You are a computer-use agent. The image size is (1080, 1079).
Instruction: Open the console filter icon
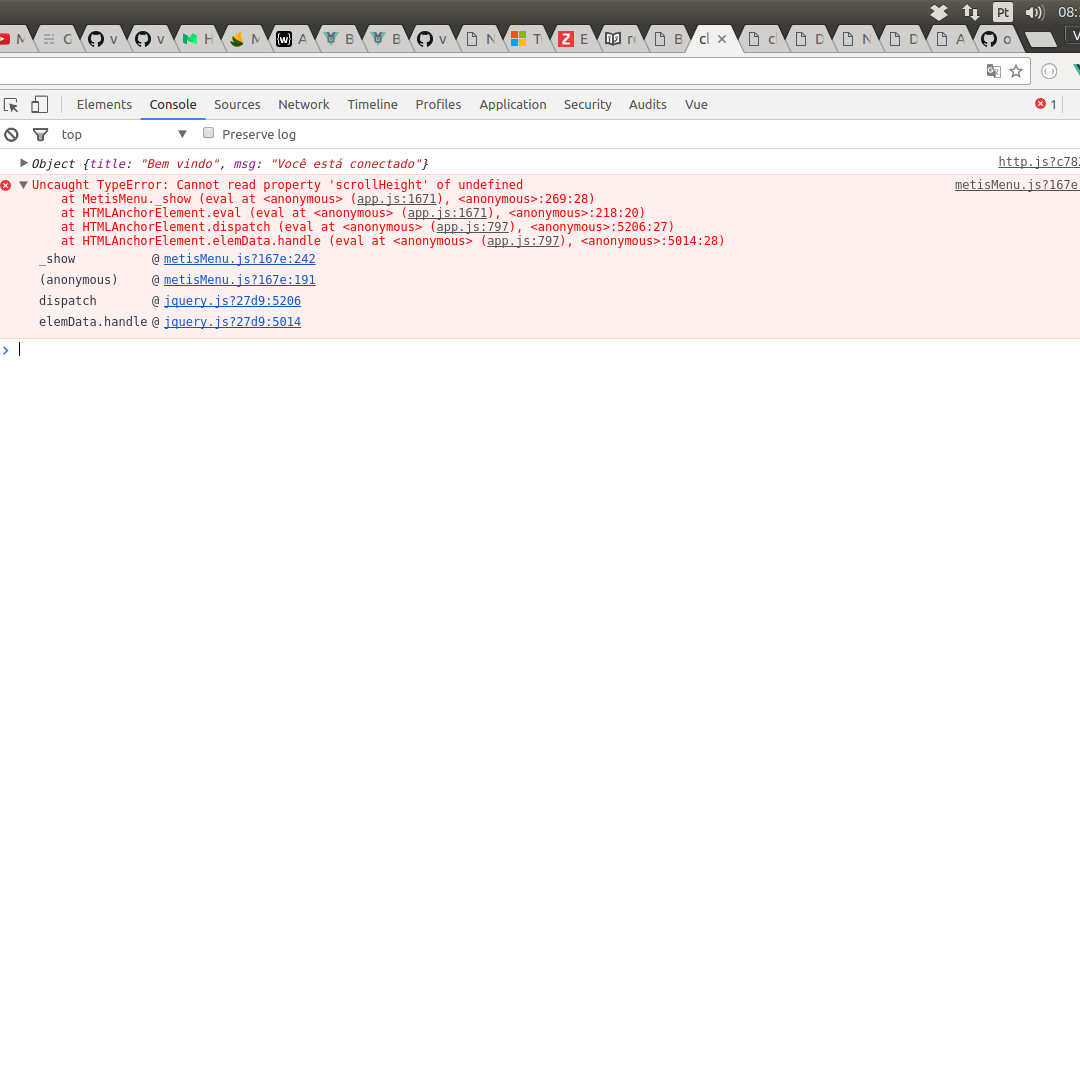(40, 134)
